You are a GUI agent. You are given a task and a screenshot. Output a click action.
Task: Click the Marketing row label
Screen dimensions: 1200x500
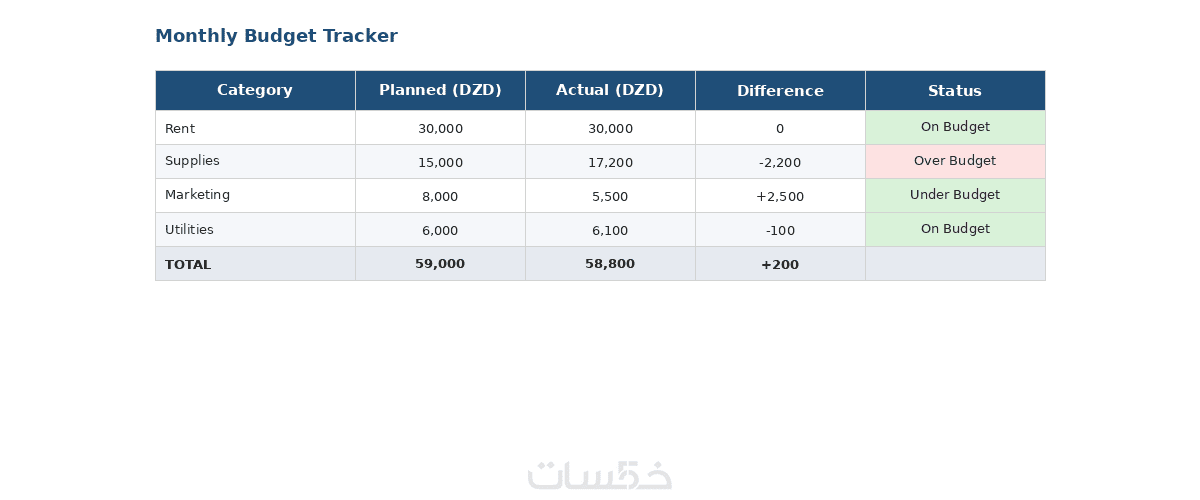(x=197, y=195)
